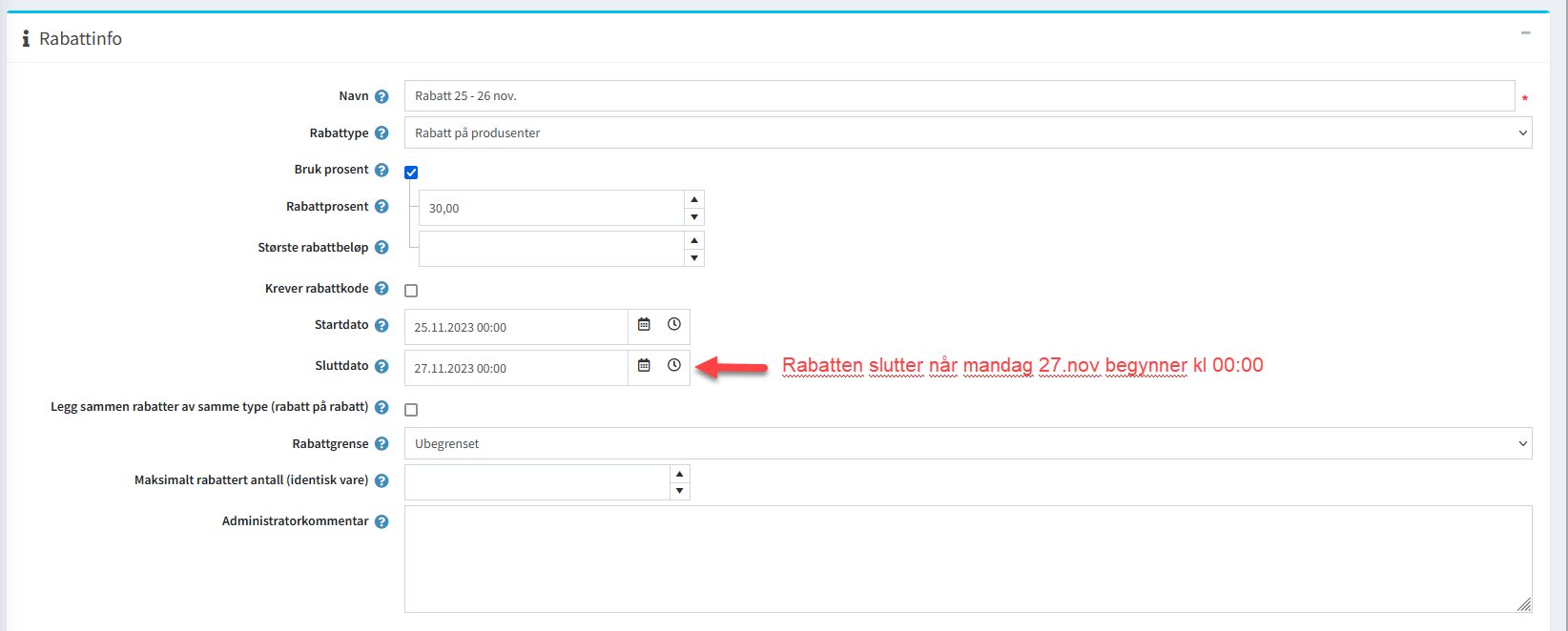This screenshot has width=1568, height=631.
Task: Click inside the Administratorkommentar text area
Action: click(x=967, y=559)
